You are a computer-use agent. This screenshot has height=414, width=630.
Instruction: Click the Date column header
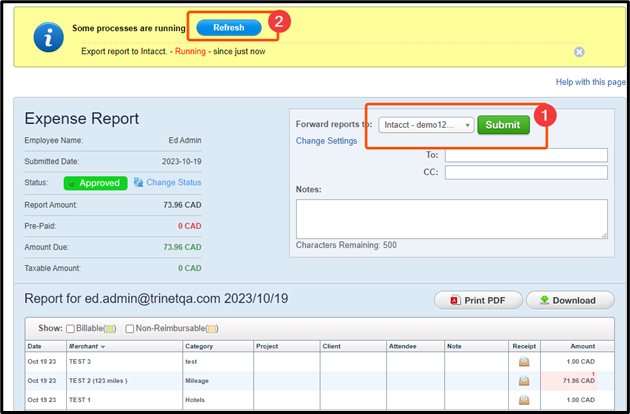pyautogui.click(x=36, y=346)
